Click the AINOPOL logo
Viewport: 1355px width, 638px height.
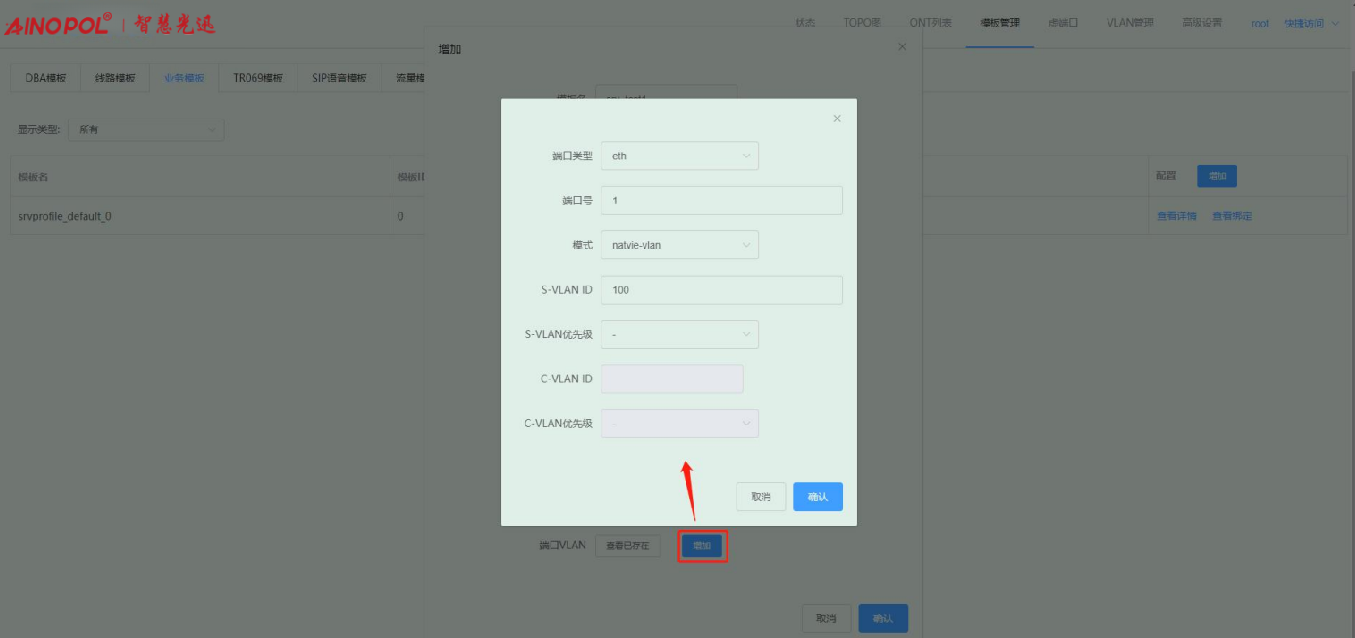point(58,25)
